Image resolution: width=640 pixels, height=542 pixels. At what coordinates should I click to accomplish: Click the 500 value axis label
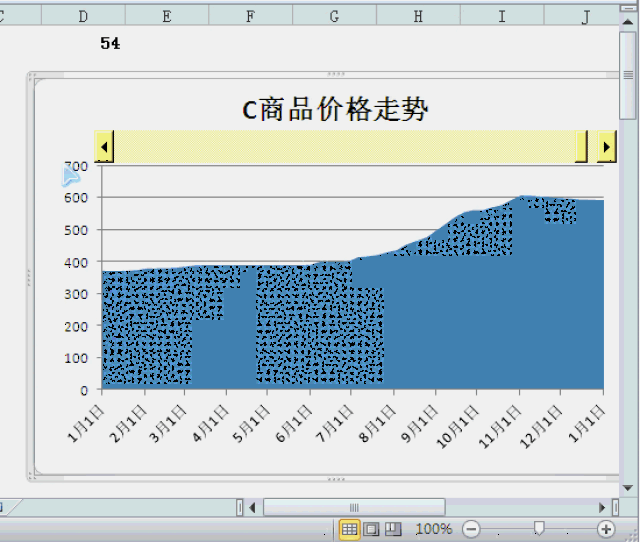point(76,230)
